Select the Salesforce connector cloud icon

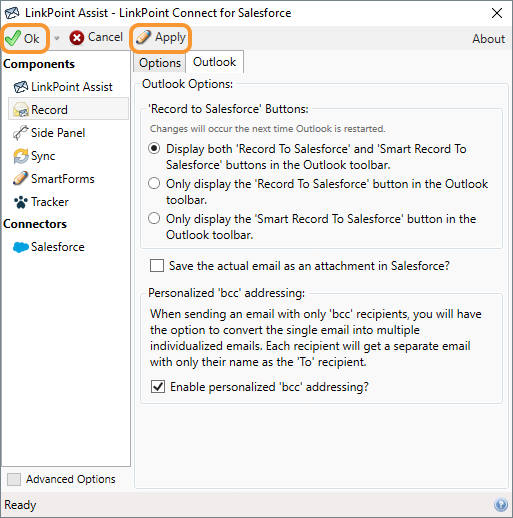[21, 247]
